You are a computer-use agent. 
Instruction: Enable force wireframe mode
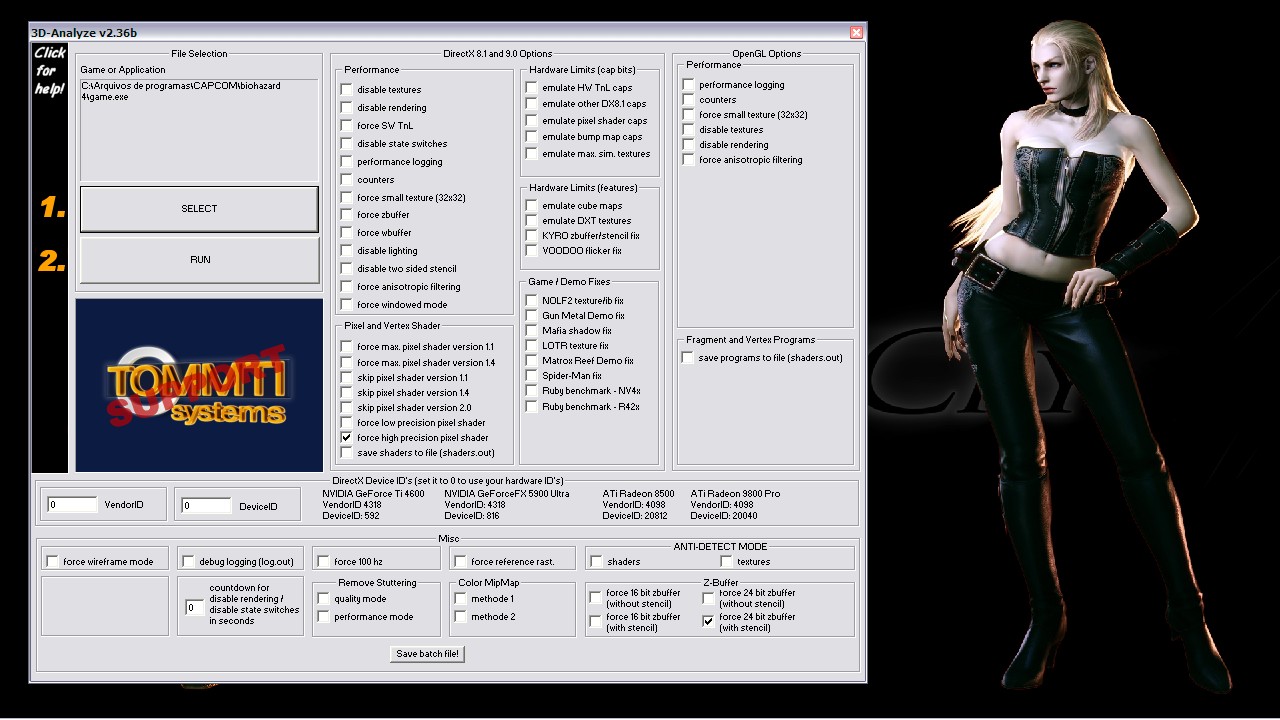[x=53, y=562]
